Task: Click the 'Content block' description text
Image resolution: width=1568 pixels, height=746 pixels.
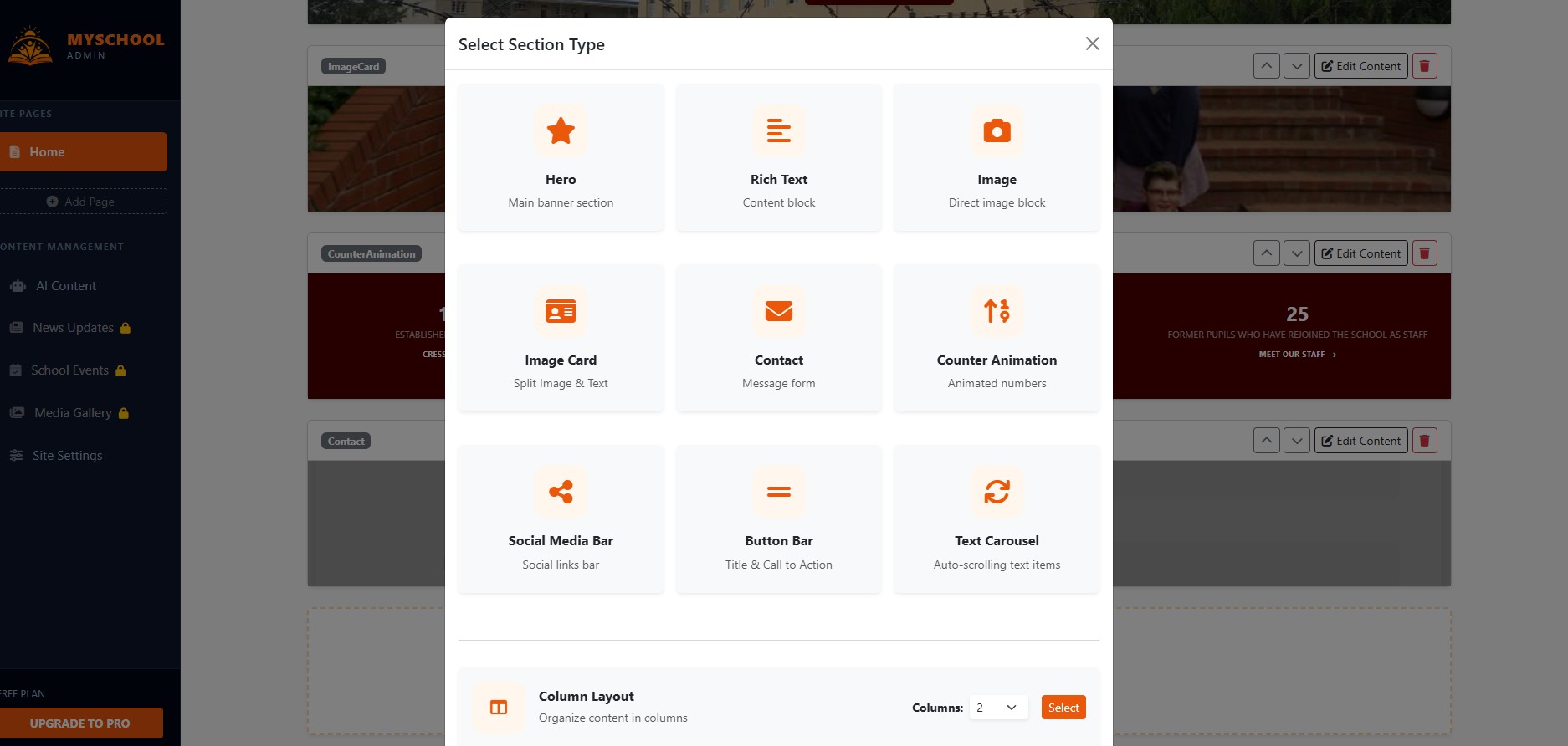Action: [x=778, y=203]
